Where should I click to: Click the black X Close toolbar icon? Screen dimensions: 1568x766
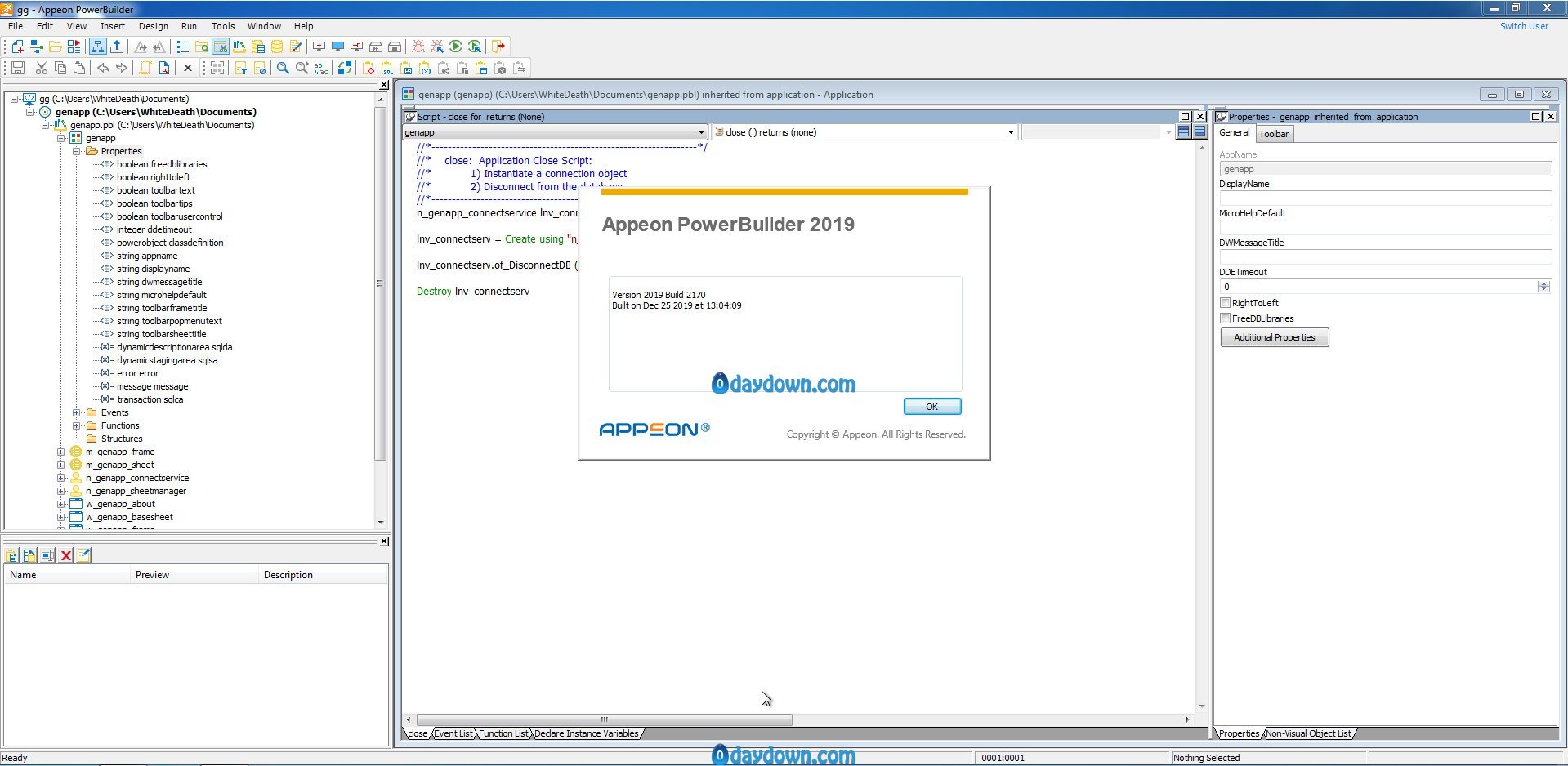click(188, 68)
